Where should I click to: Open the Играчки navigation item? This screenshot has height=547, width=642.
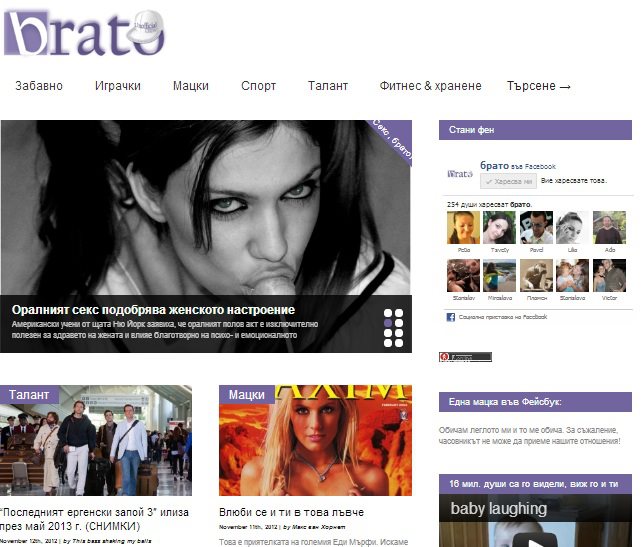click(118, 86)
